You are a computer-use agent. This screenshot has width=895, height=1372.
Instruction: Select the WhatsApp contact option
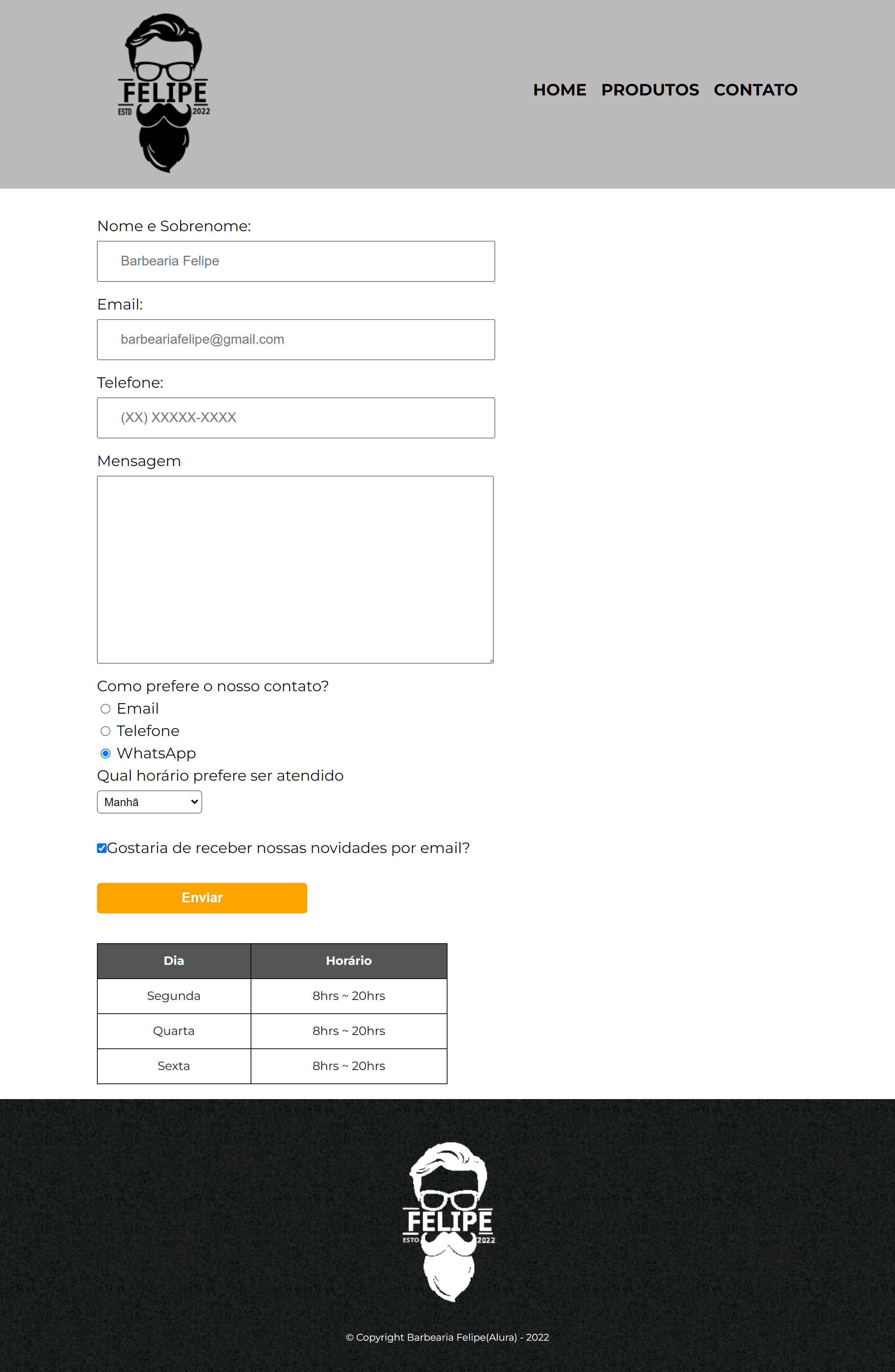click(106, 753)
